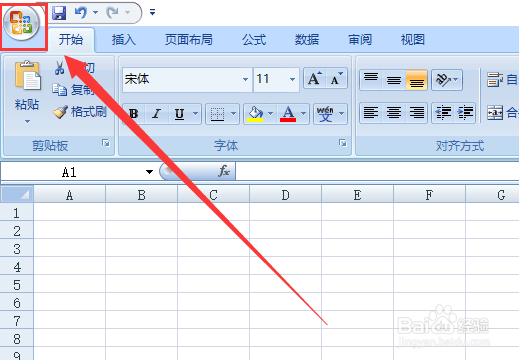
Task: Decrease the cell indent
Action: pos(443,113)
